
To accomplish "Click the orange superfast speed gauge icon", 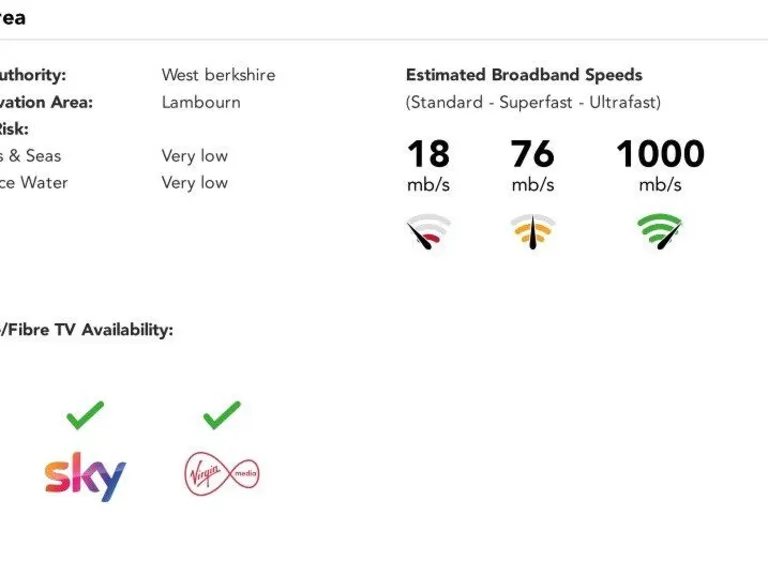I will pos(532,232).
